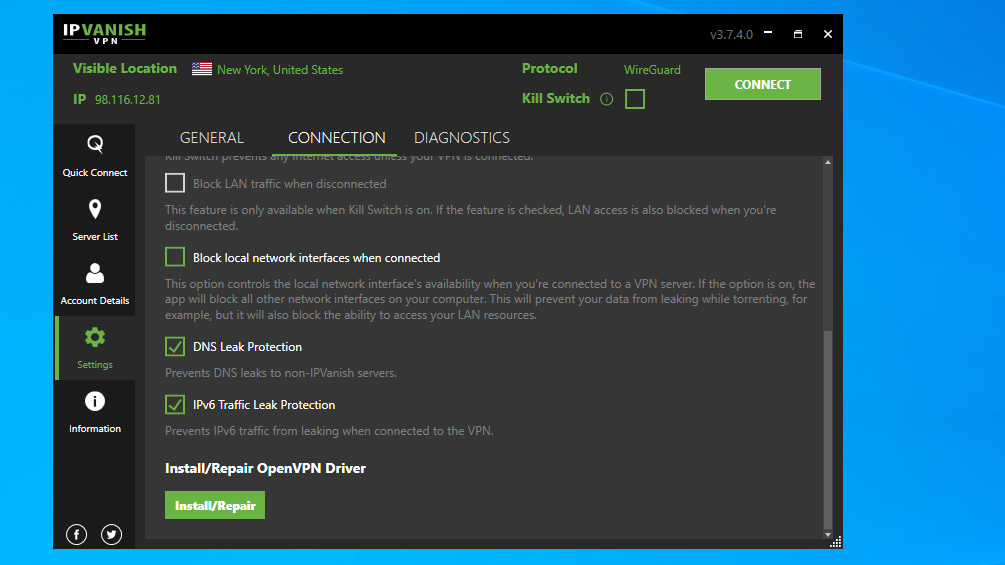
Task: Open Account Details person icon
Action: tap(95, 274)
